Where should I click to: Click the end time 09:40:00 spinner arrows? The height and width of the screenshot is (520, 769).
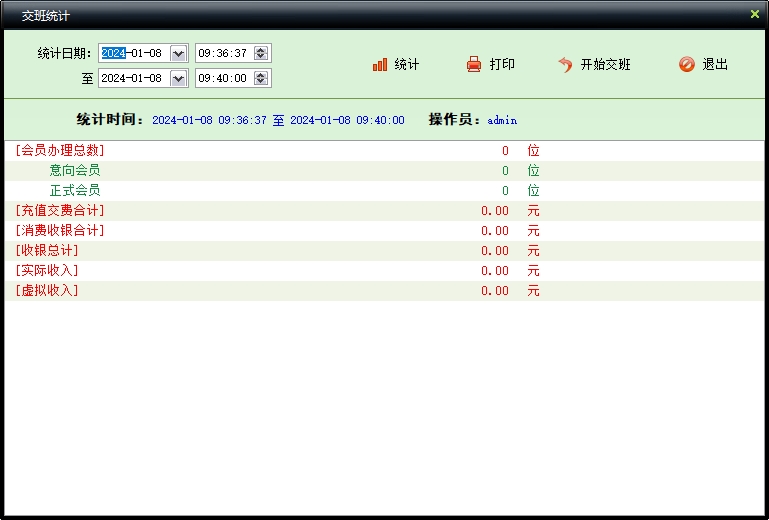(x=261, y=78)
